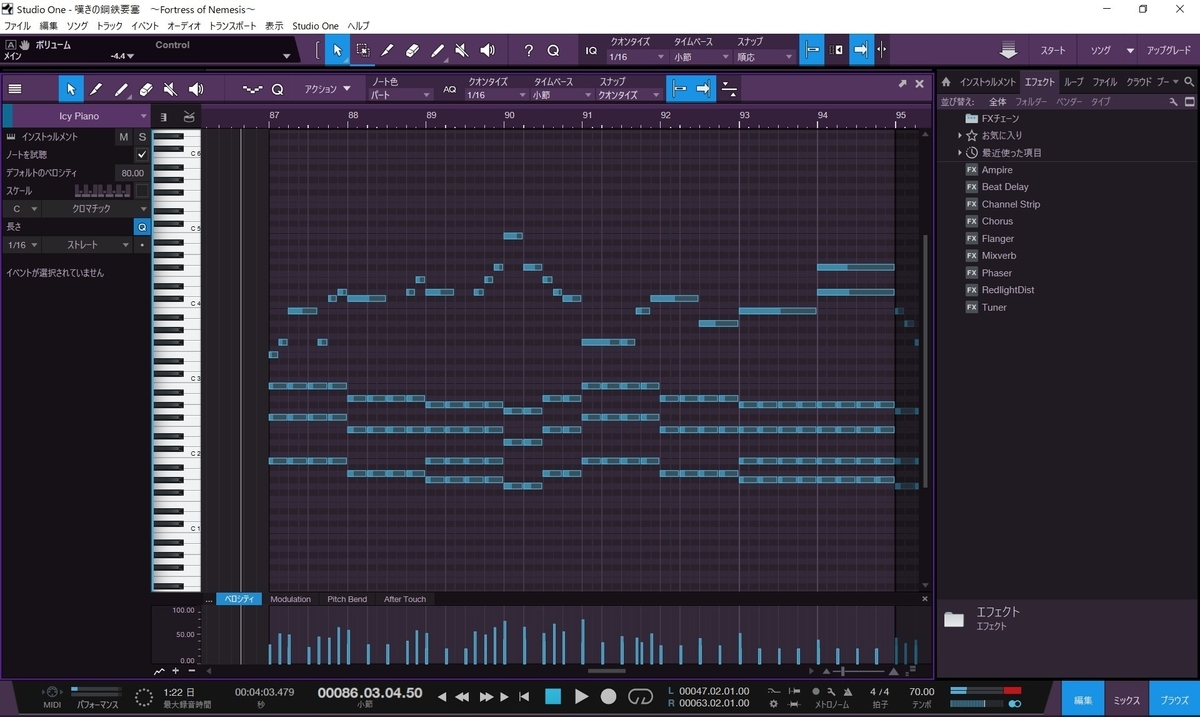Click the Record button in the transport
The width and height of the screenshot is (1200, 717).
(609, 696)
